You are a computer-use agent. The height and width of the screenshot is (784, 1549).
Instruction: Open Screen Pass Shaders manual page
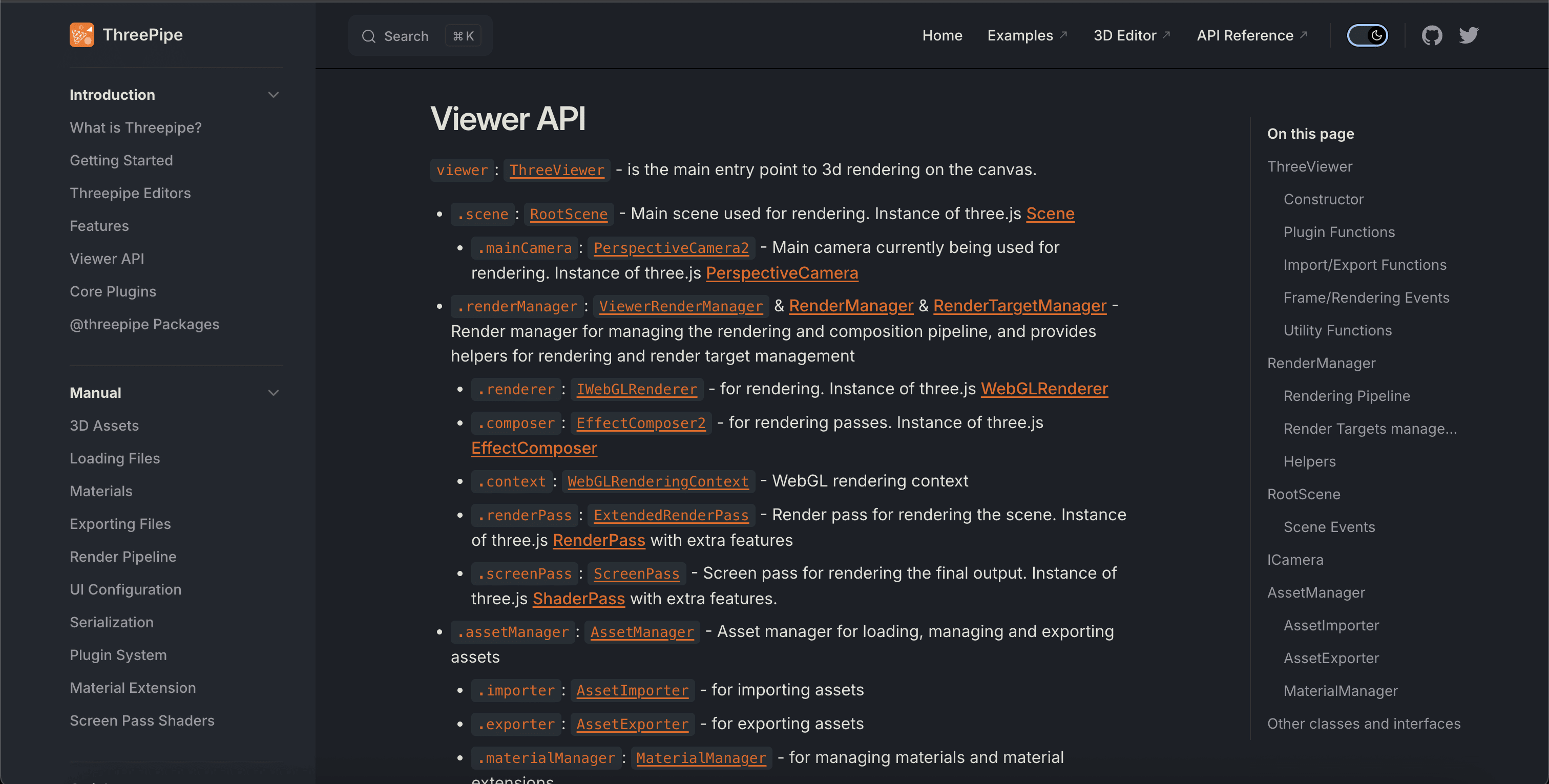(x=142, y=721)
